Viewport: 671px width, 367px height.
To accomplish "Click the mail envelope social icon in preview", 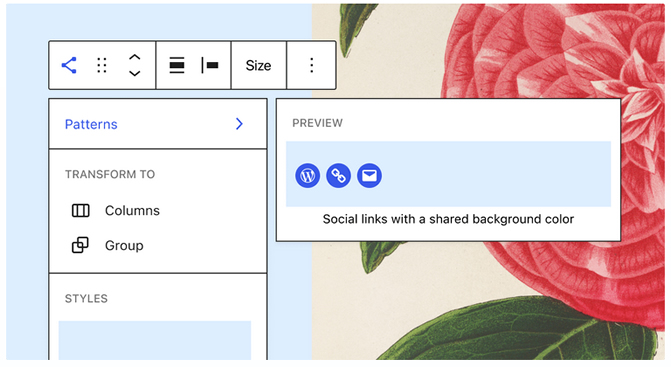I will click(369, 175).
